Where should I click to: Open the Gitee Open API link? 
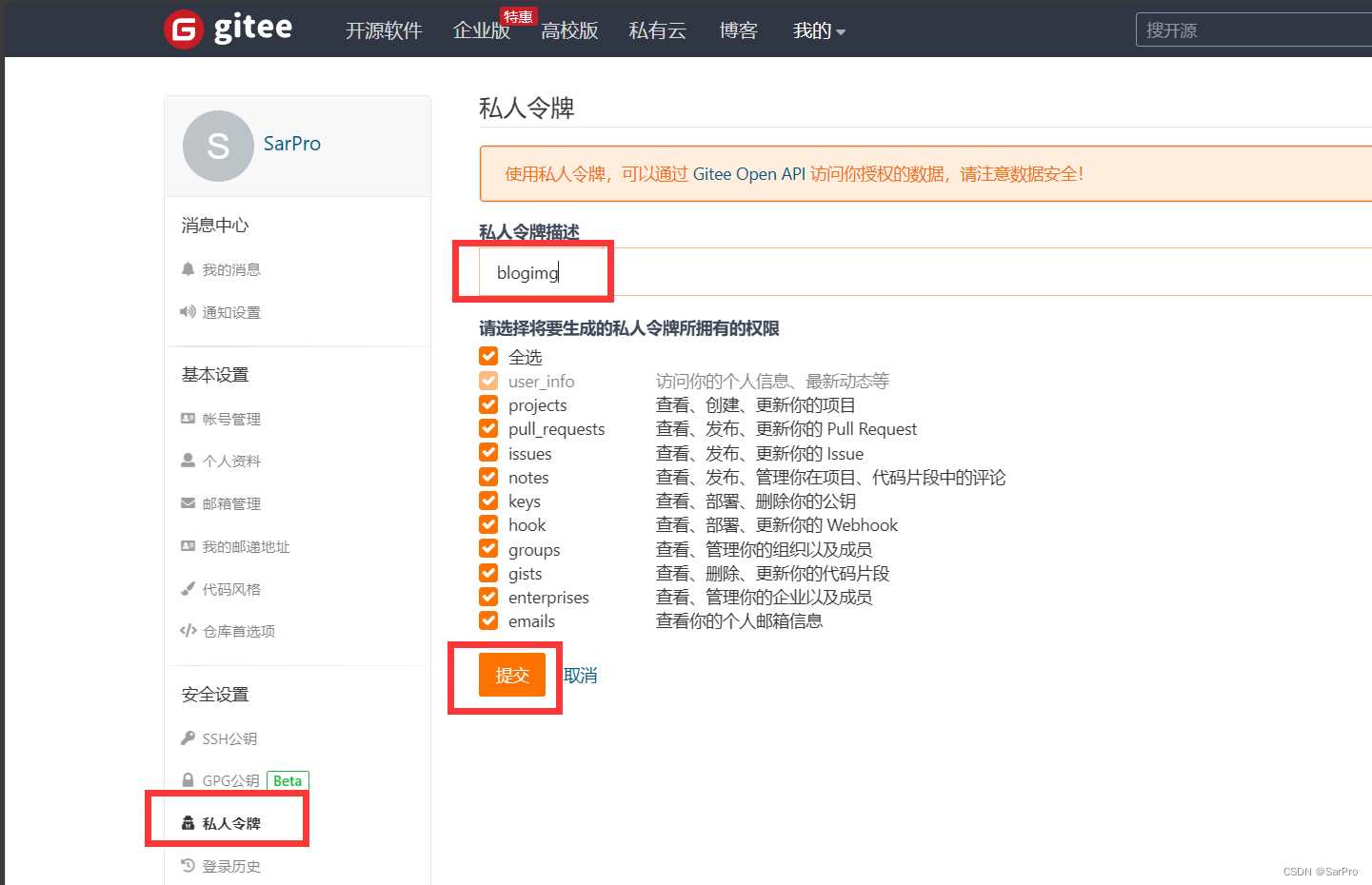[749, 174]
